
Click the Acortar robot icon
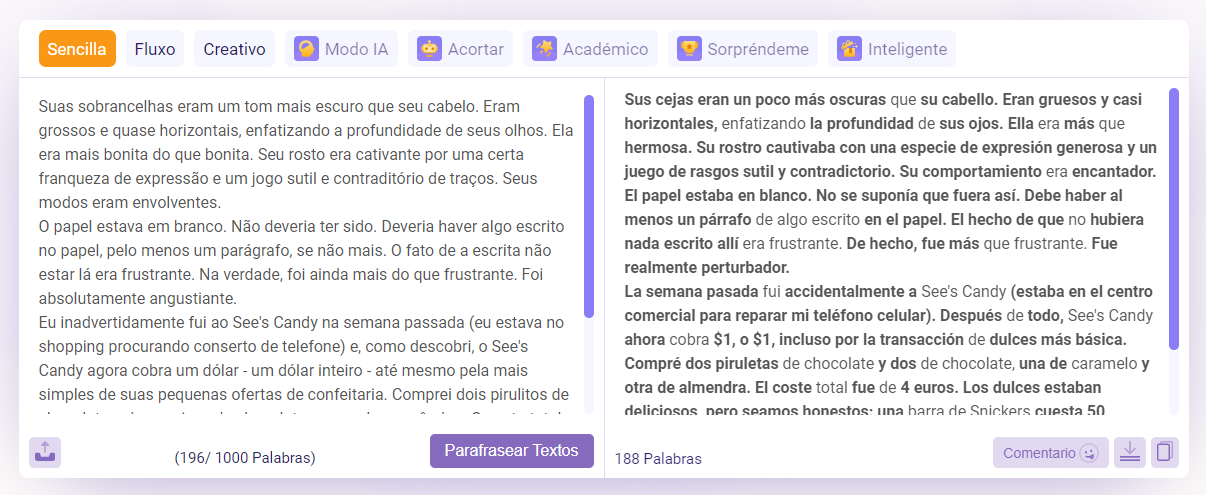tap(429, 49)
